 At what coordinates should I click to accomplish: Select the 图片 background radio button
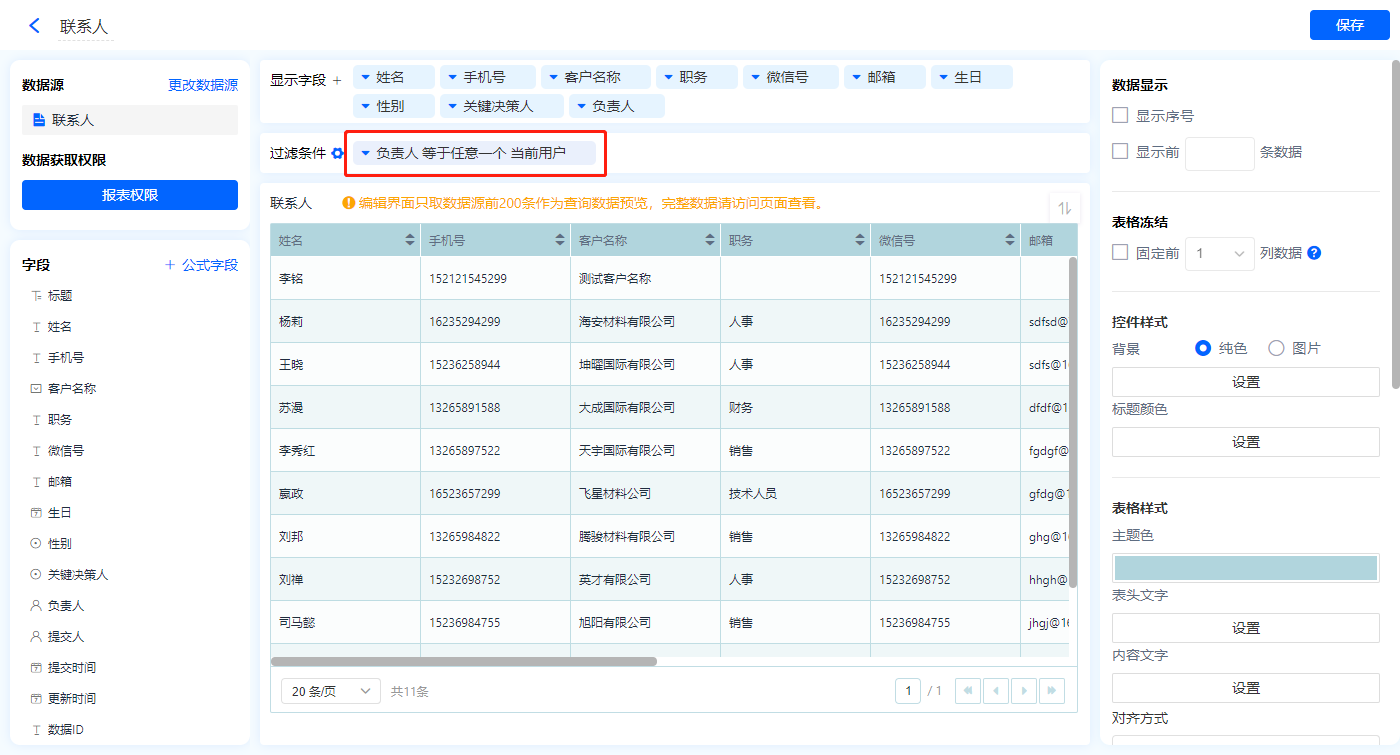pos(1276,348)
